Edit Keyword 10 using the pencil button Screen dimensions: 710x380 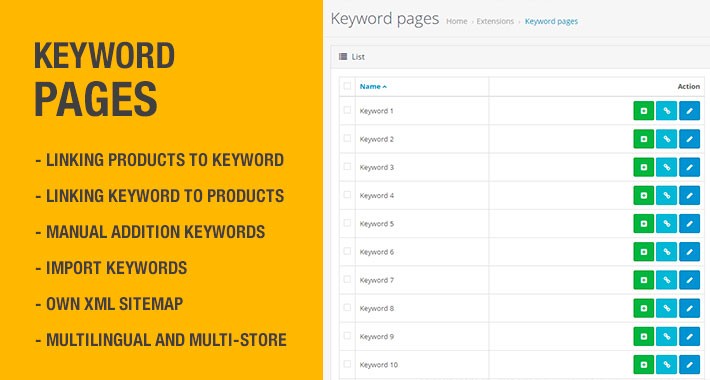689,365
